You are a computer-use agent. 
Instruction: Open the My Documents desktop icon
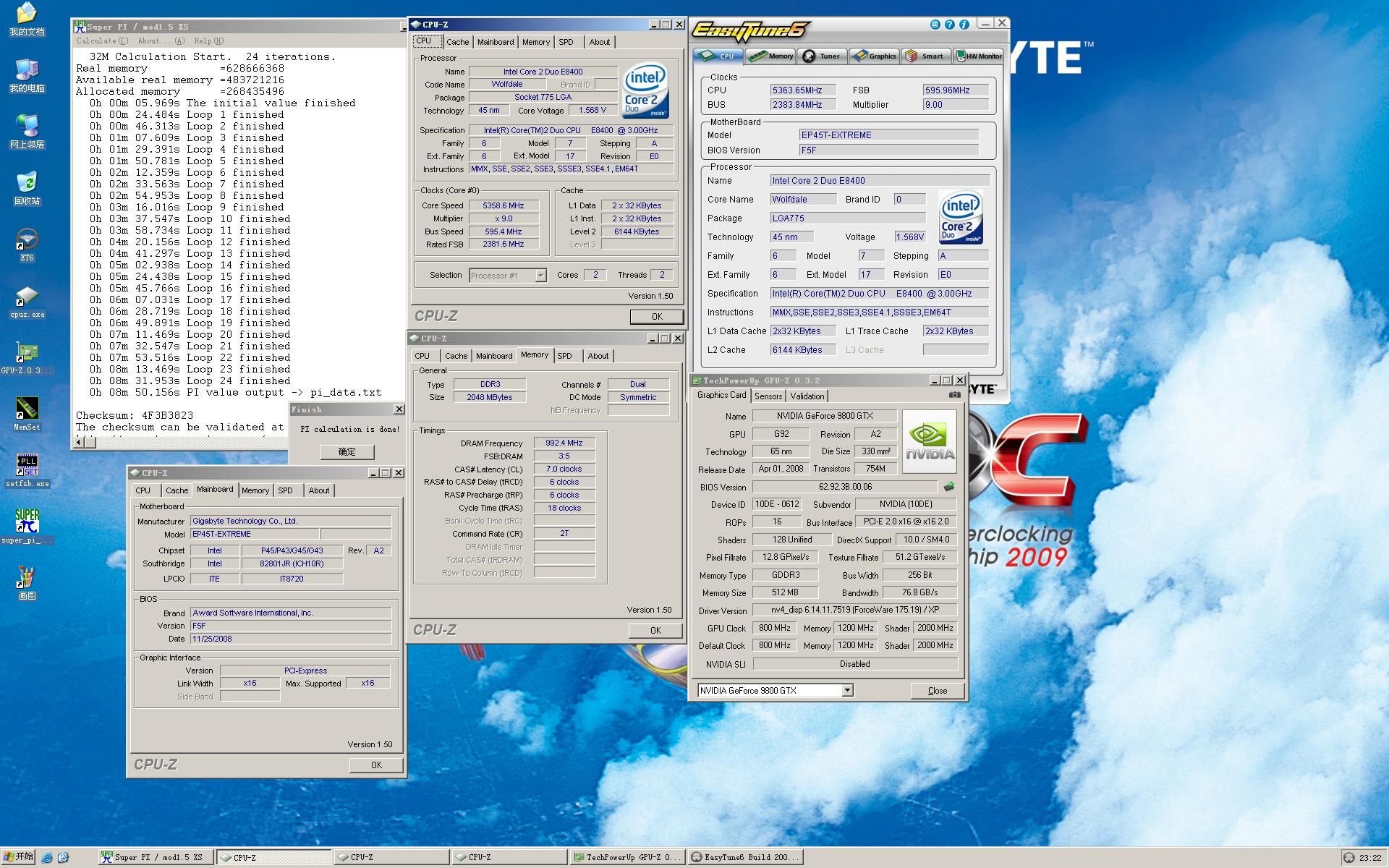click(x=27, y=20)
